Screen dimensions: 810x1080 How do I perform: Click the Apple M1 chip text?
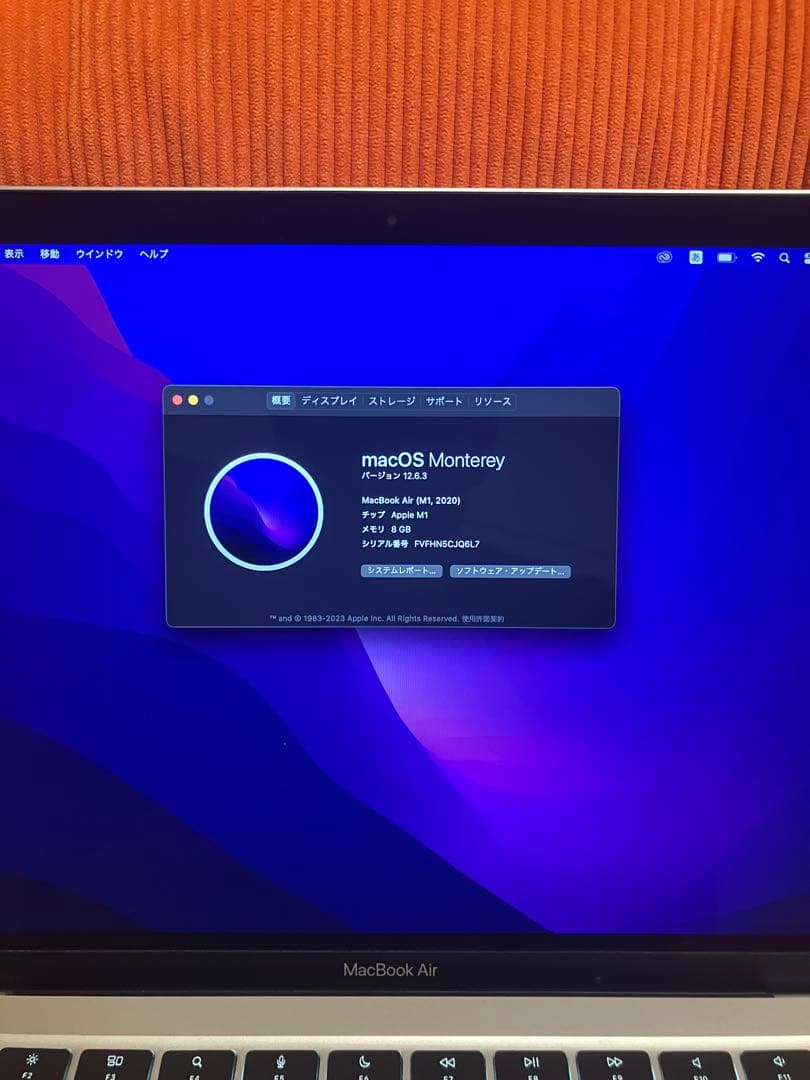point(409,515)
